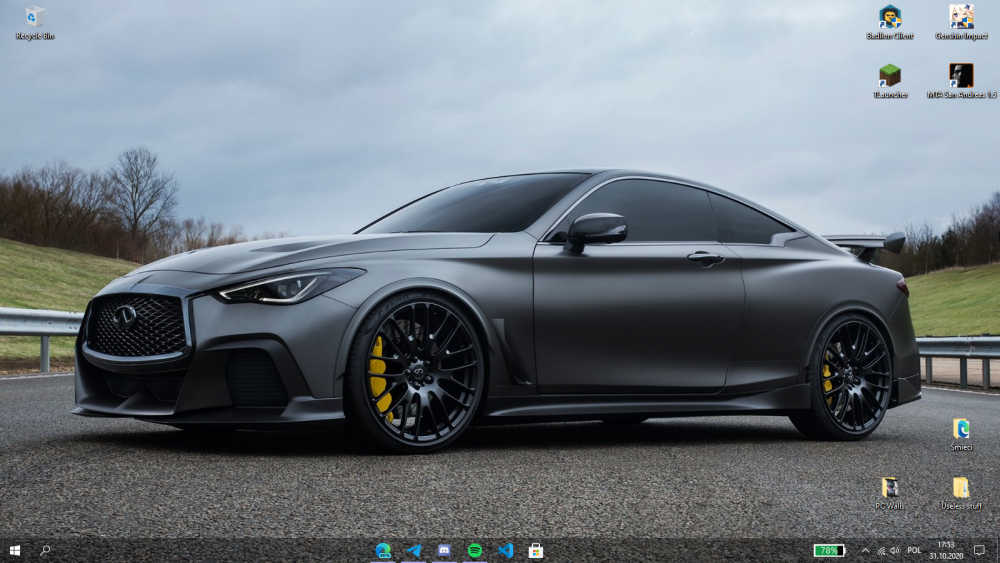Launch Visual Studio Code from taskbar
This screenshot has height=563, width=1000.
505,550
